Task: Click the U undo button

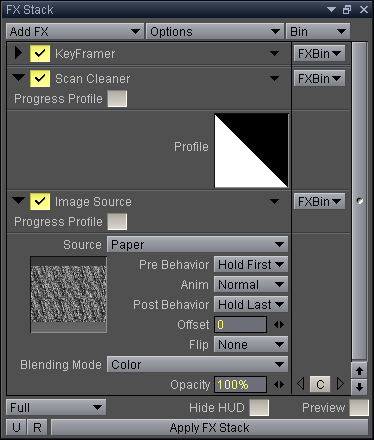Action: click(16, 427)
